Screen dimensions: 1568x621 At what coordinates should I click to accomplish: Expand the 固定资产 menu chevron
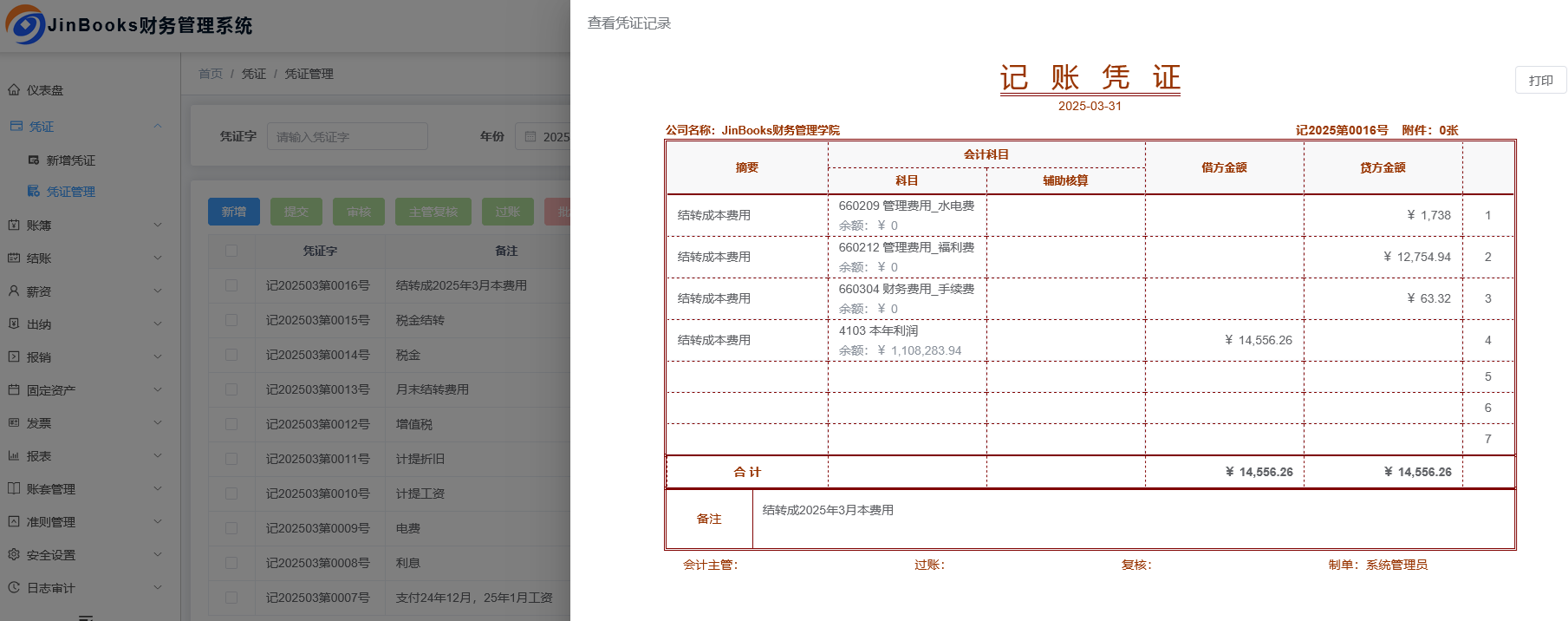click(158, 389)
